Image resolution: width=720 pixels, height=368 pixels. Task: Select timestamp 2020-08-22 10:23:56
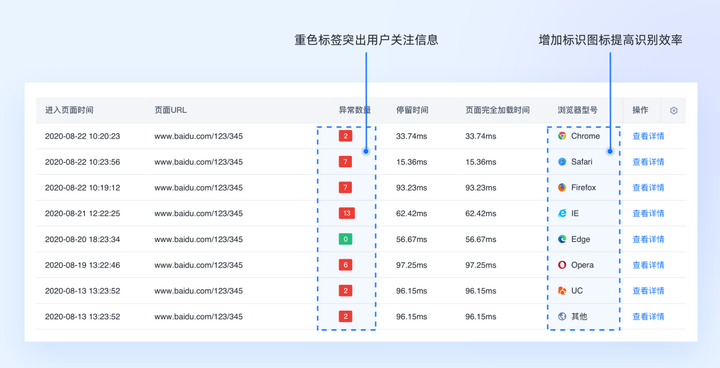[x=83, y=162]
